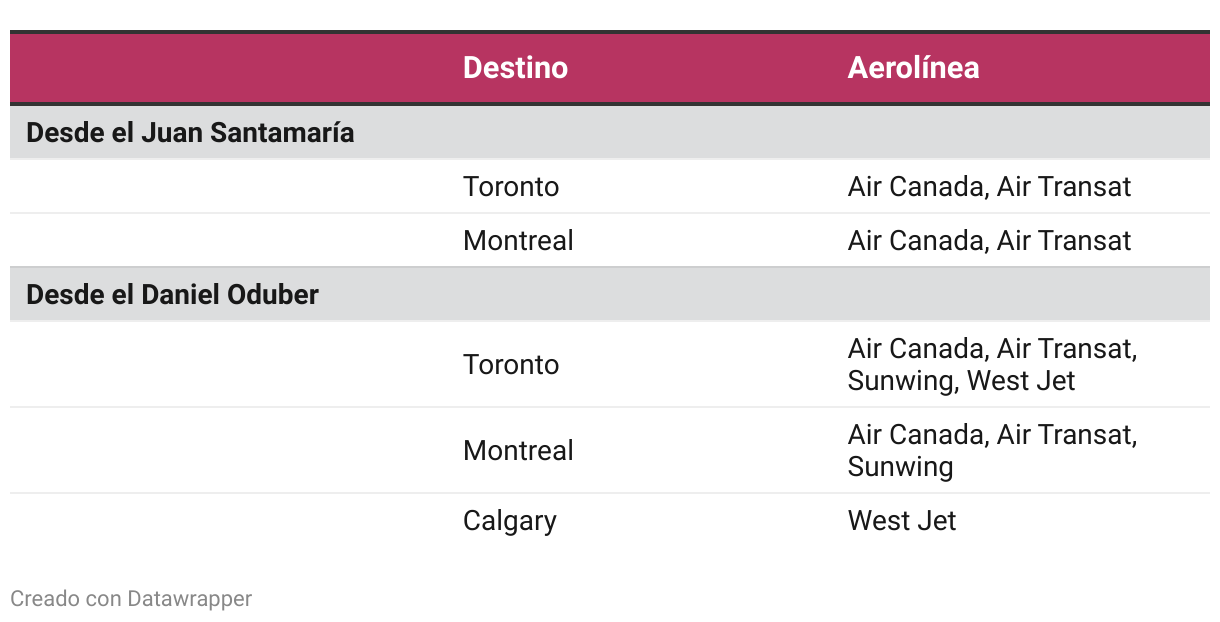Click 'Air Canada, Air Transat' in first Toronto row
Viewport: 1220px width, 622px height.
989,186
